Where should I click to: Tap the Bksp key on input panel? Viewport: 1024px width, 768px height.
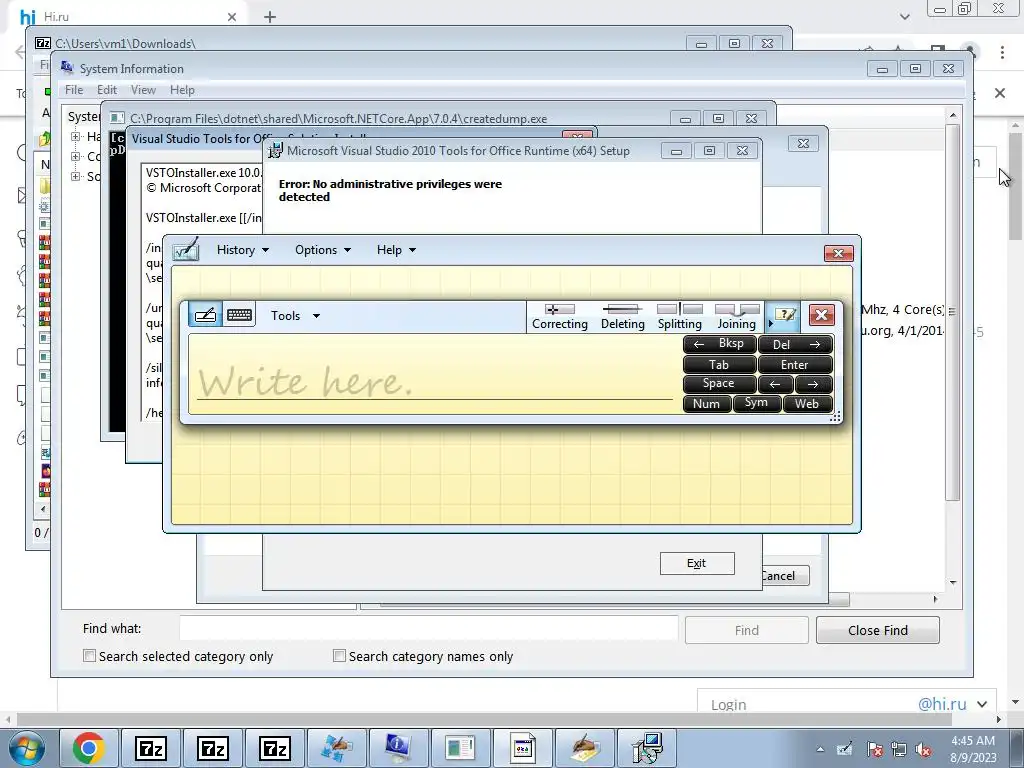720,344
